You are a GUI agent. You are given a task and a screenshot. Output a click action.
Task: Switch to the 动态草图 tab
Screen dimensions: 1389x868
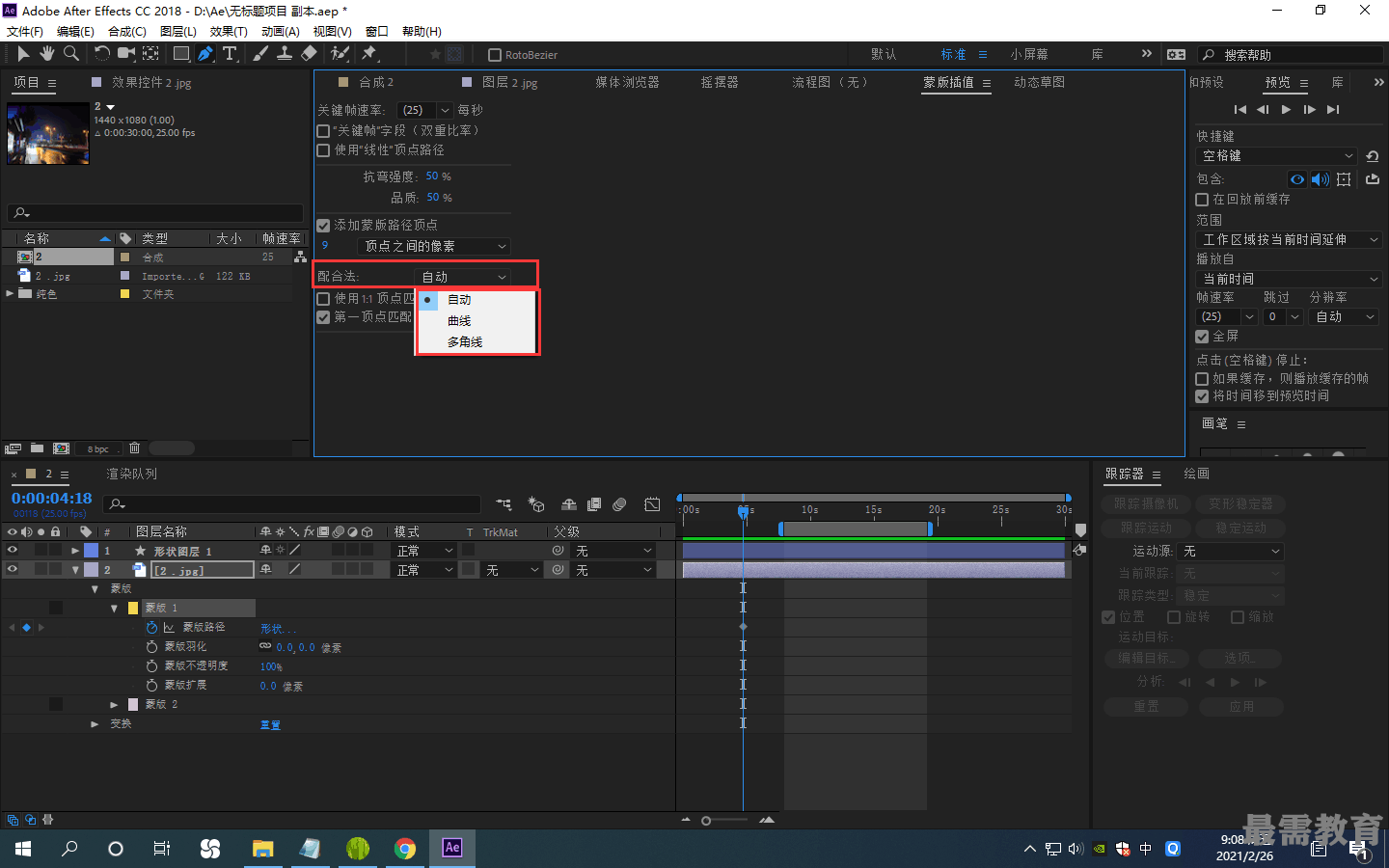(1040, 83)
